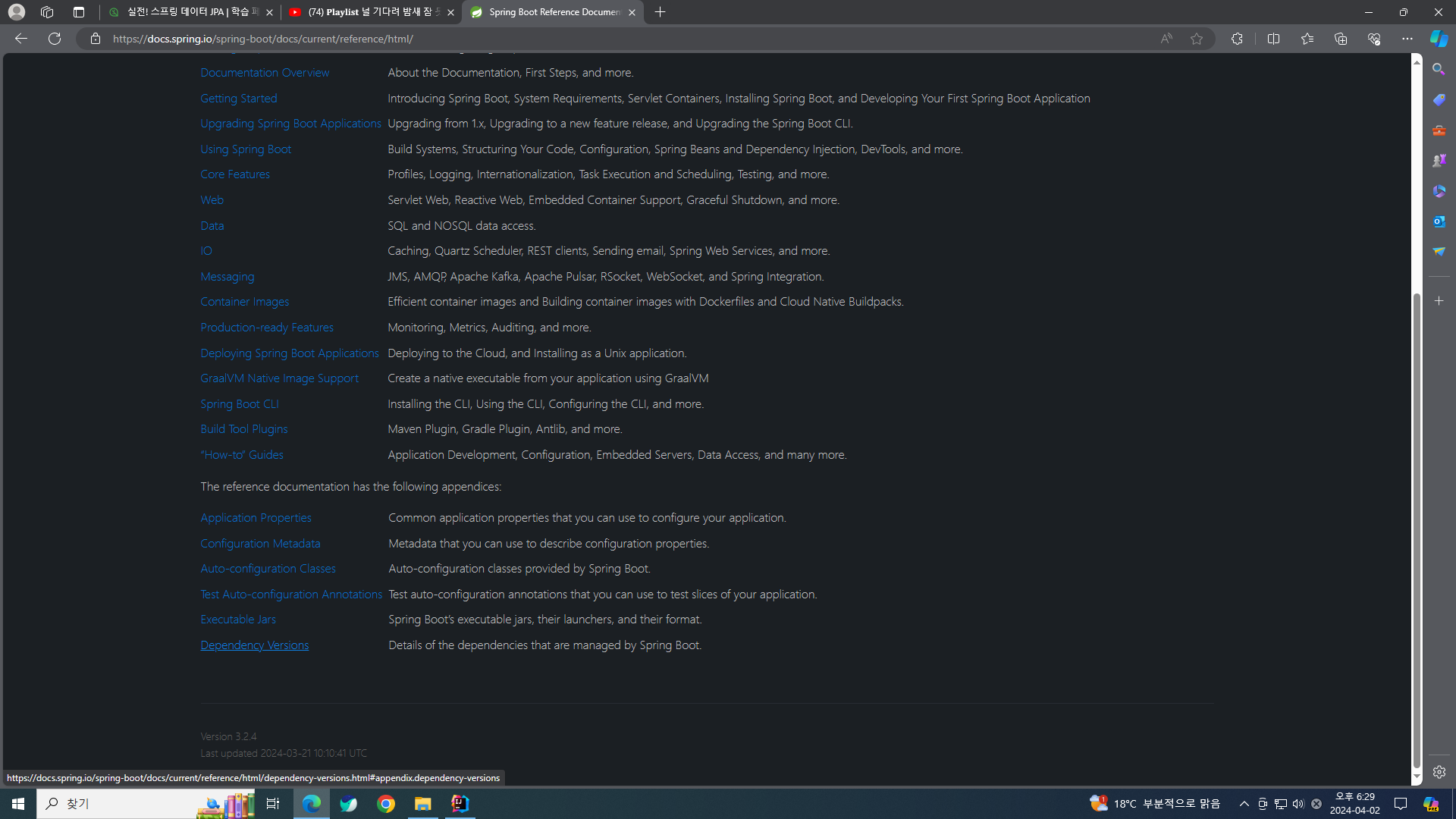
Task: Open the Extensions puzzle icon
Action: click(x=1237, y=39)
